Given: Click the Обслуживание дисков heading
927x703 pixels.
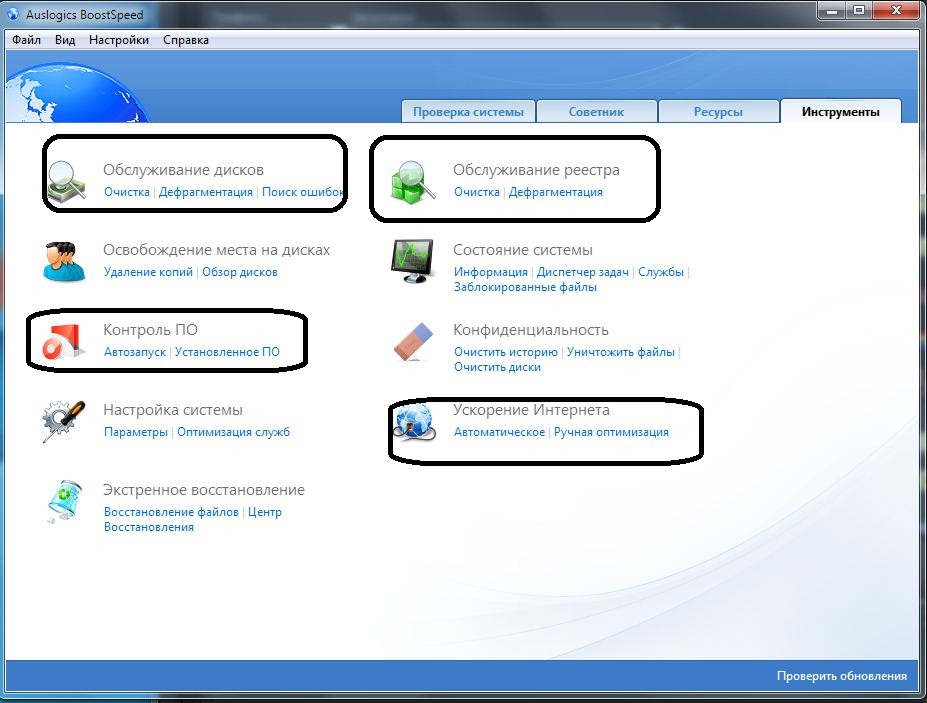Looking at the screenshot, I should coord(183,170).
